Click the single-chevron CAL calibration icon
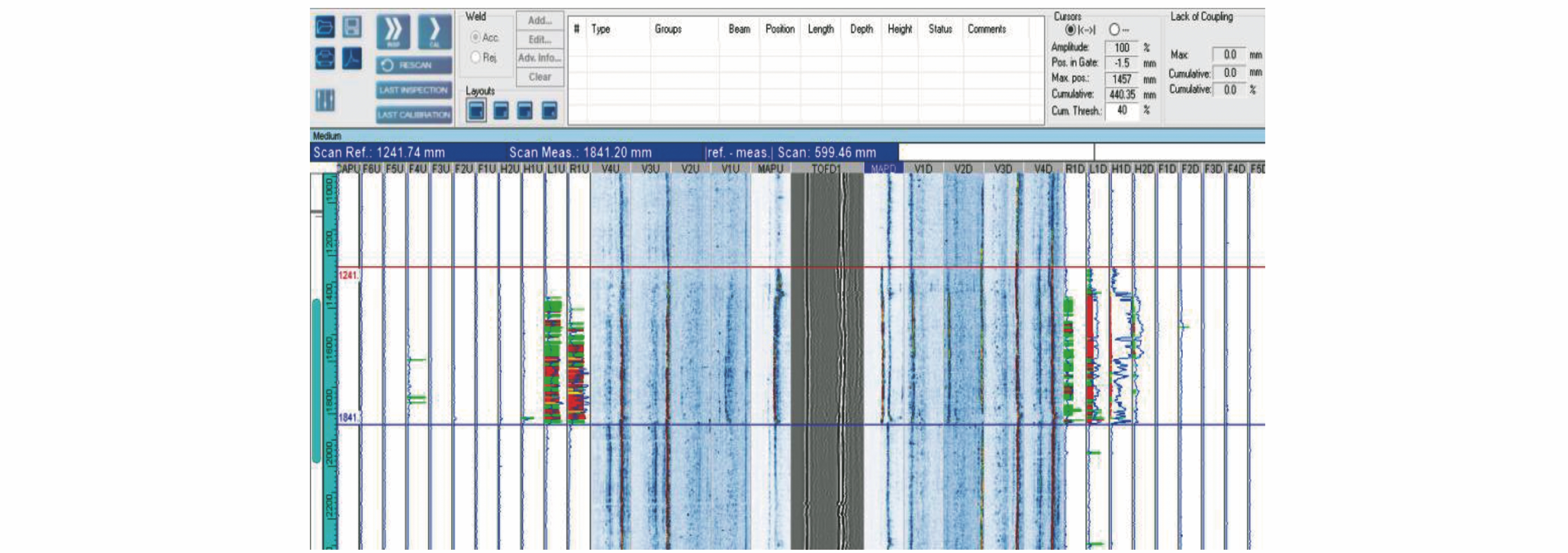 pos(434,31)
